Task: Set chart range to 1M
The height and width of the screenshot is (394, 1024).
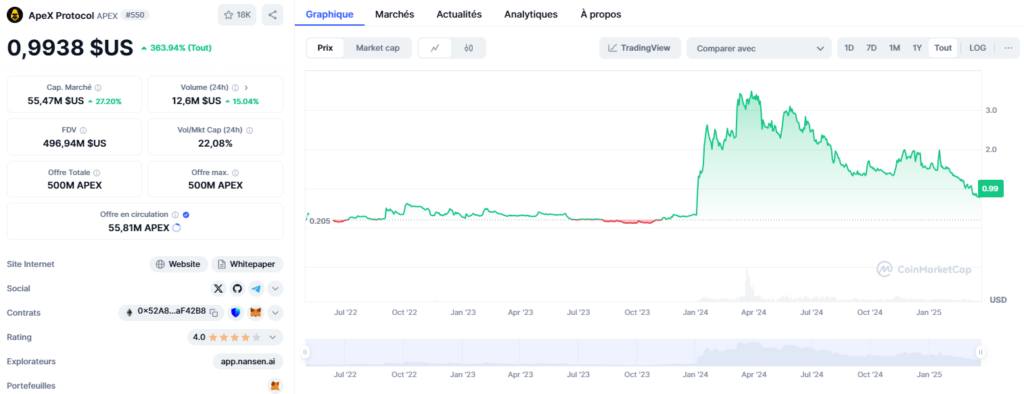Action: point(895,48)
